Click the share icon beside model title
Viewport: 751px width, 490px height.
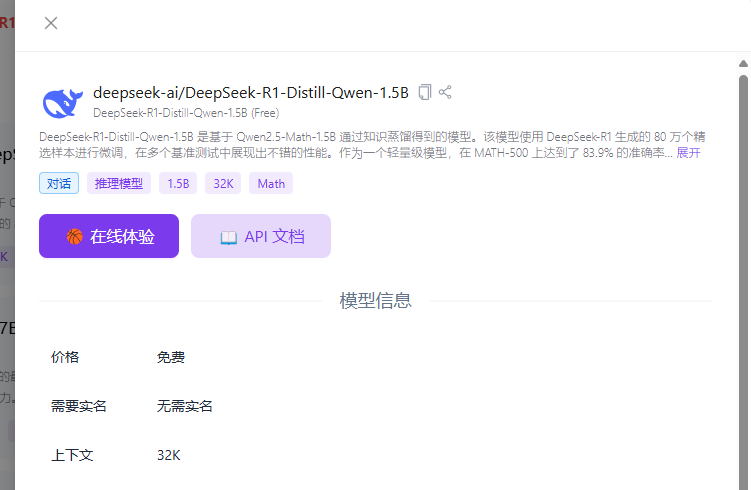[445, 92]
